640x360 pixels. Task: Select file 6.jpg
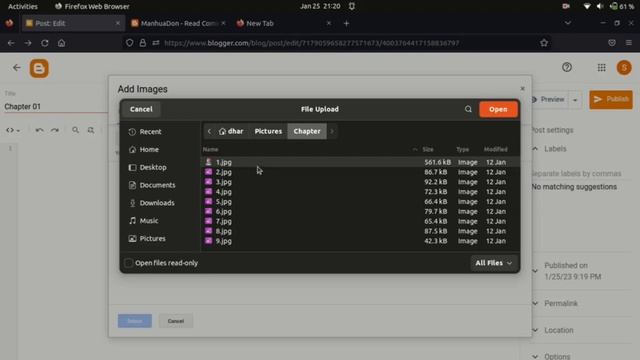(360, 211)
